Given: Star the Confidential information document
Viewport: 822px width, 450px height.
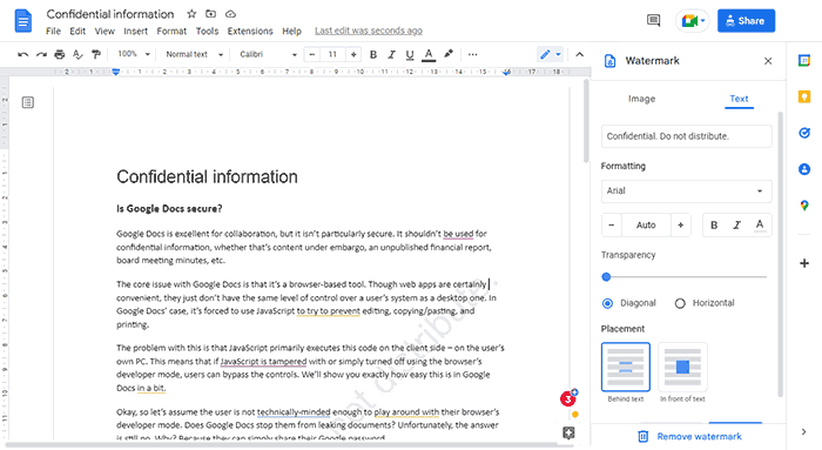Looking at the screenshot, I should click(x=192, y=14).
